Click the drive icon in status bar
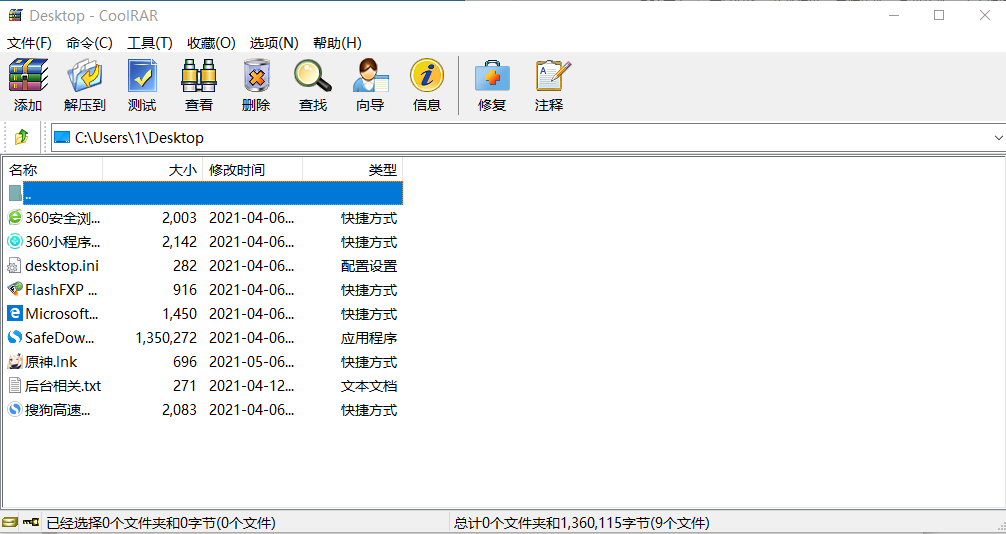This screenshot has height=534, width=1006. (x=10, y=522)
